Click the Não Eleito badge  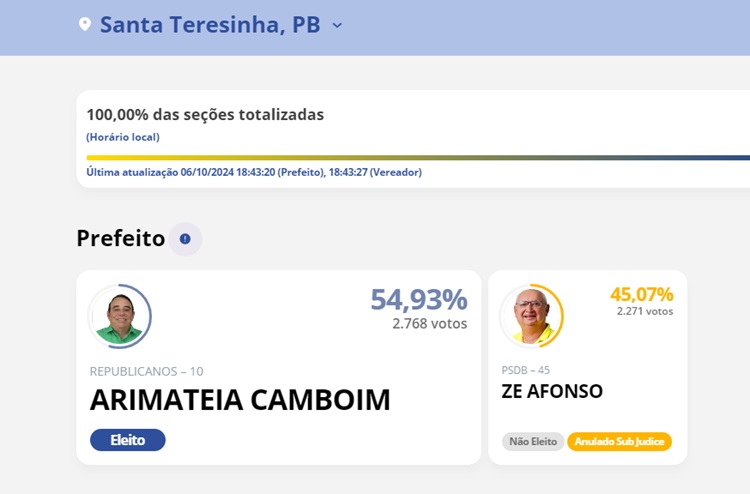coord(532,442)
